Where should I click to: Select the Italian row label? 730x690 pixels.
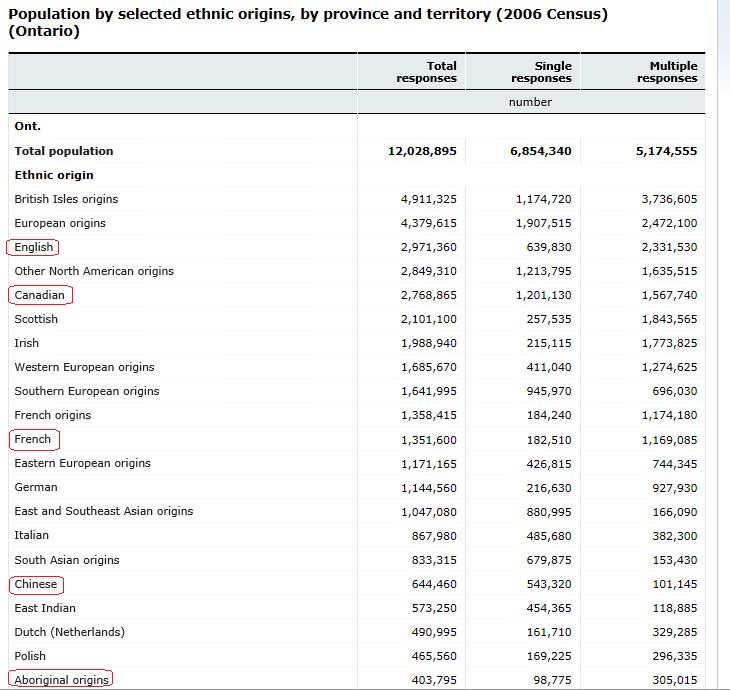pos(32,535)
